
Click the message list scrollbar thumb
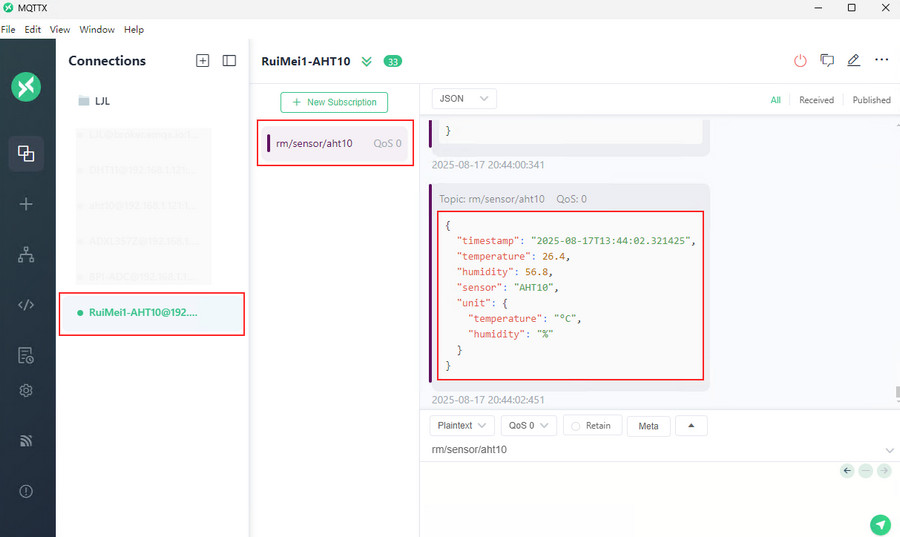(x=897, y=393)
